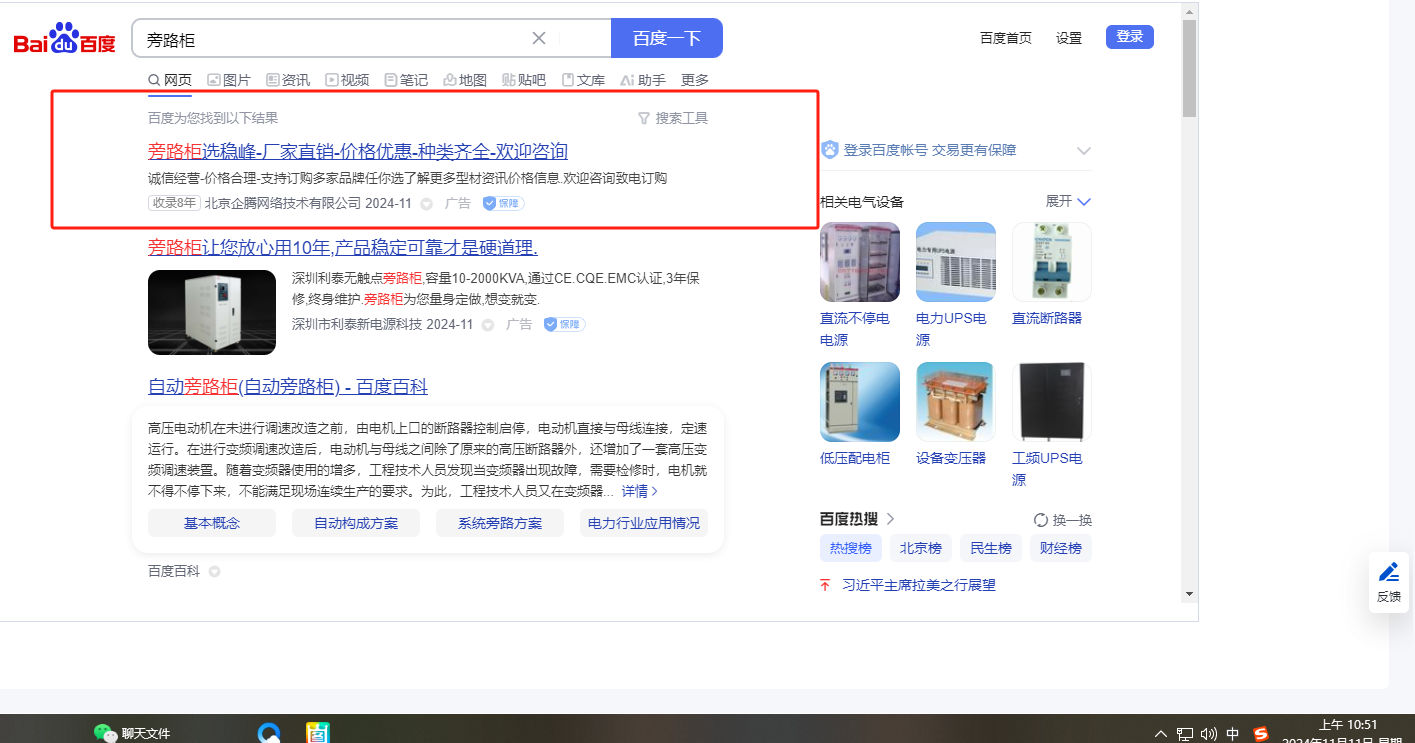Clear the search box with X icon

pyautogui.click(x=539, y=39)
